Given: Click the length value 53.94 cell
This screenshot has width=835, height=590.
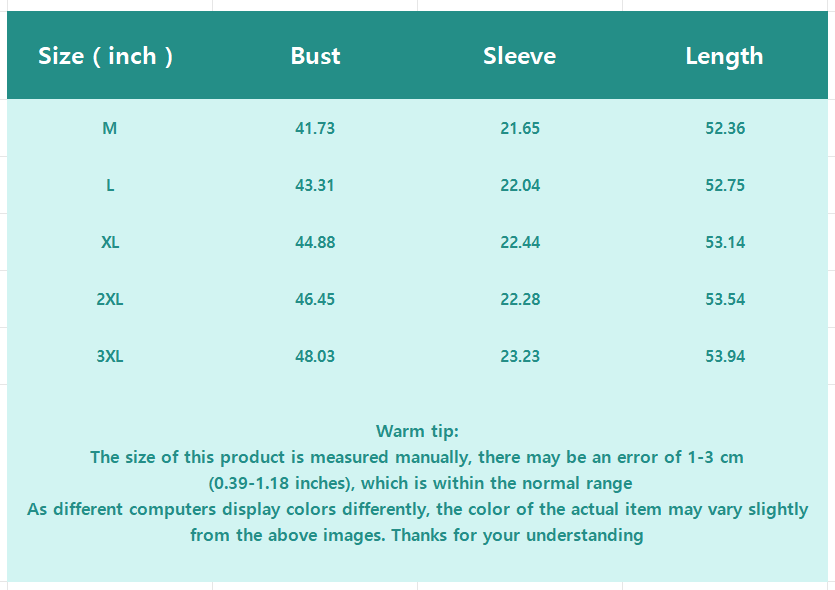Looking at the screenshot, I should [x=725, y=356].
